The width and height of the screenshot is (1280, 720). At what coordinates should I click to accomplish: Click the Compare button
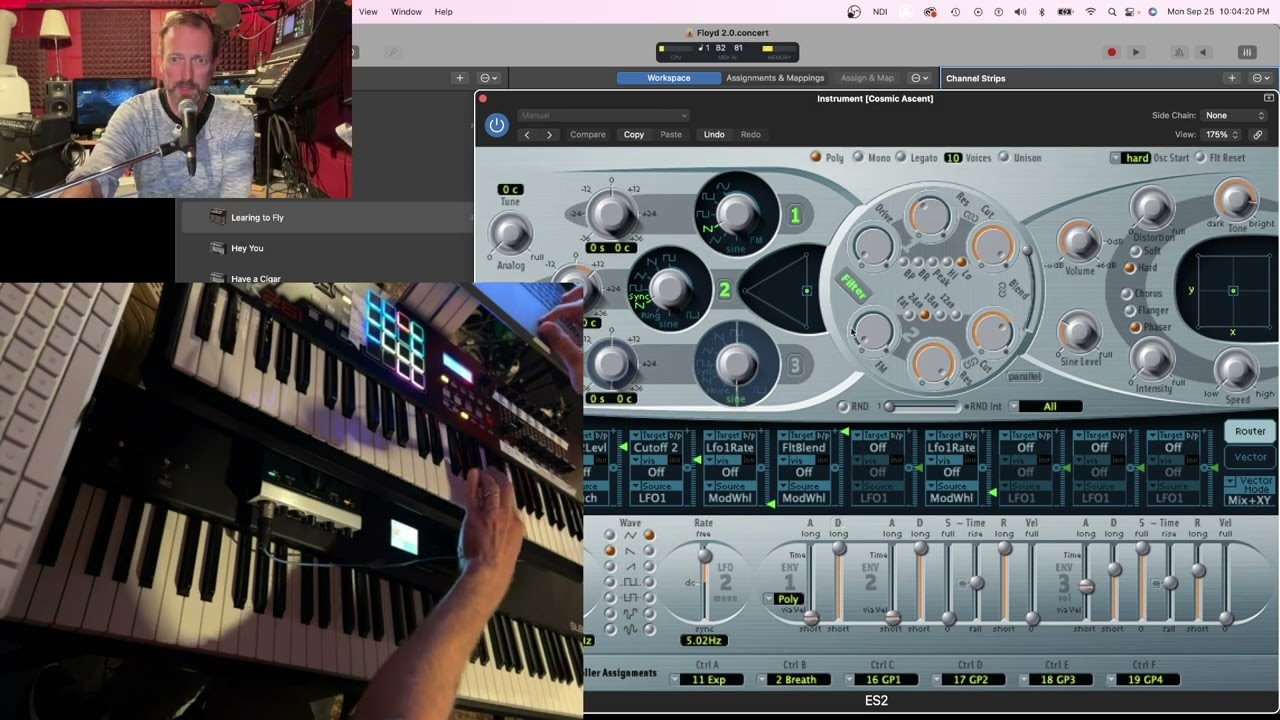tap(588, 135)
